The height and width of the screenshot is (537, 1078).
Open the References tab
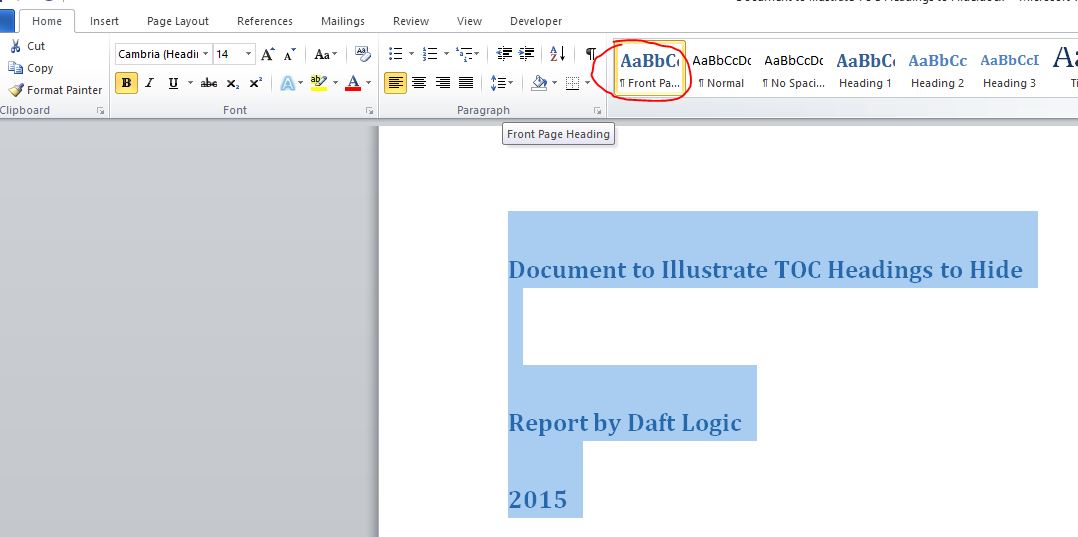click(x=265, y=21)
